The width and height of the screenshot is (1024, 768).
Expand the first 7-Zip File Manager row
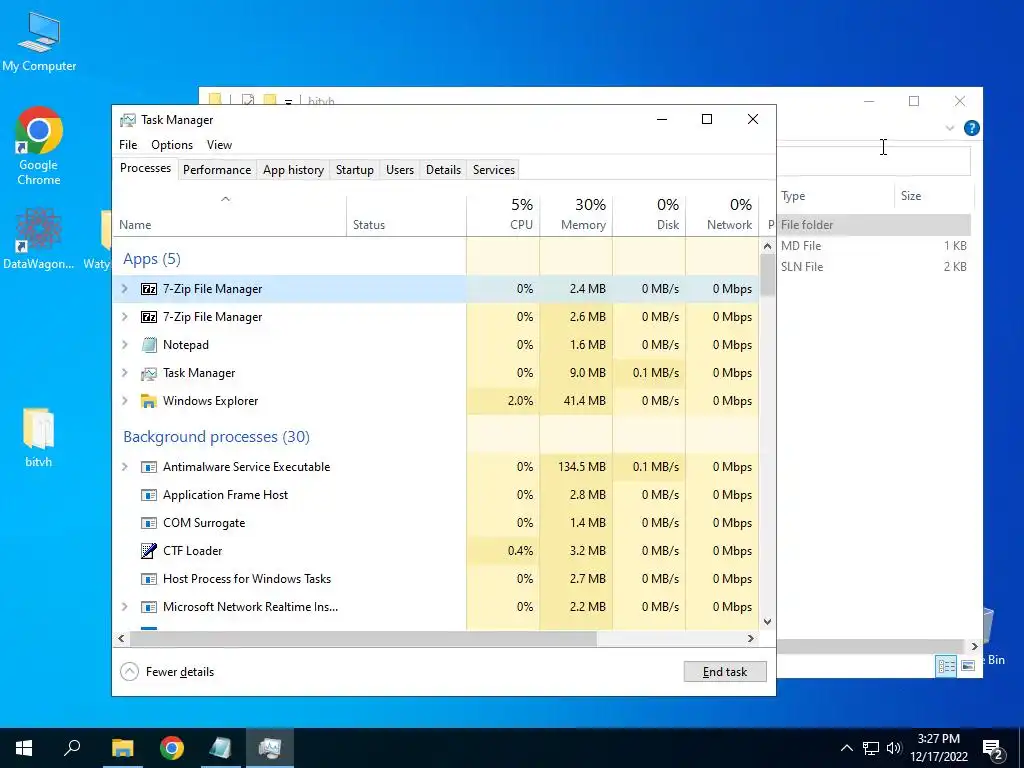click(x=125, y=289)
